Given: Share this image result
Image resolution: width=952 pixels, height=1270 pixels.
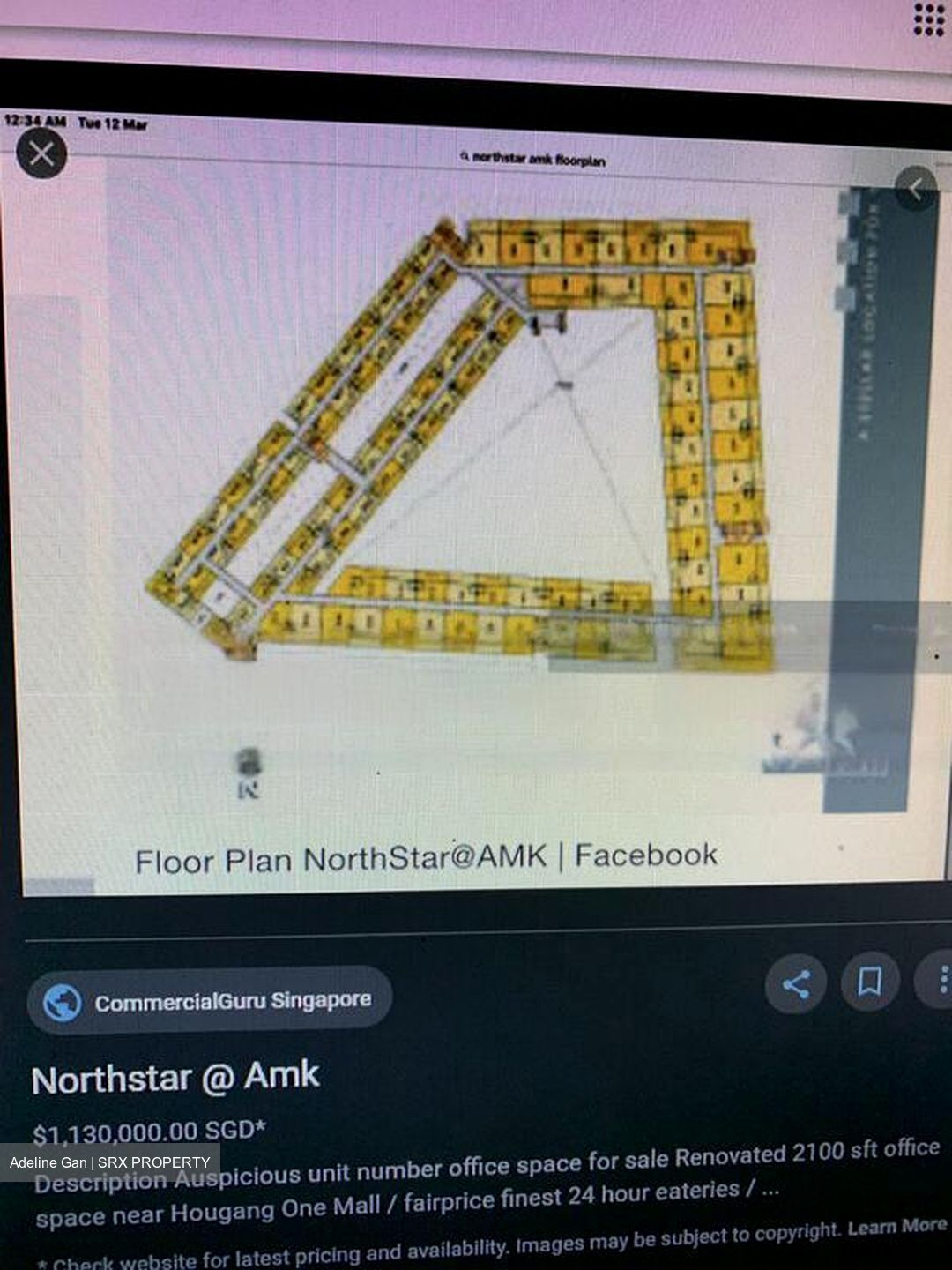Looking at the screenshot, I should [x=796, y=983].
